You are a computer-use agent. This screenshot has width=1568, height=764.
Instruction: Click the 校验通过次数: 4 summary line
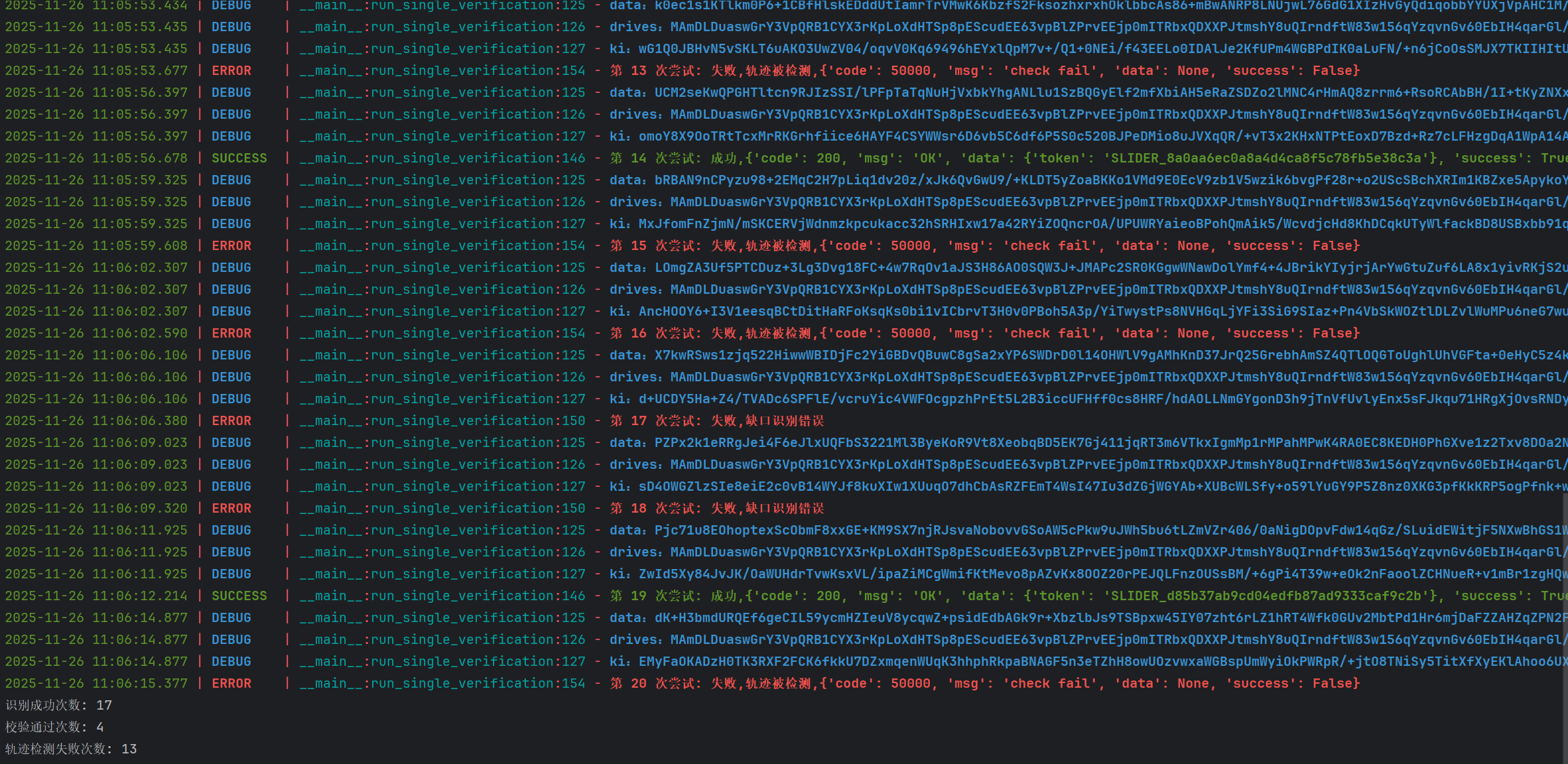pos(54,728)
